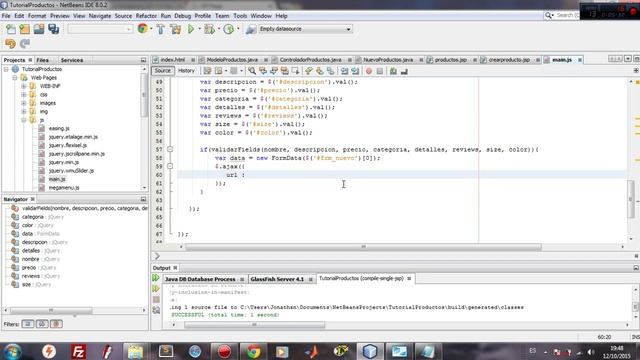
Task: Switch to the GlassFish Server 4.1 output tab
Action: 277,279
